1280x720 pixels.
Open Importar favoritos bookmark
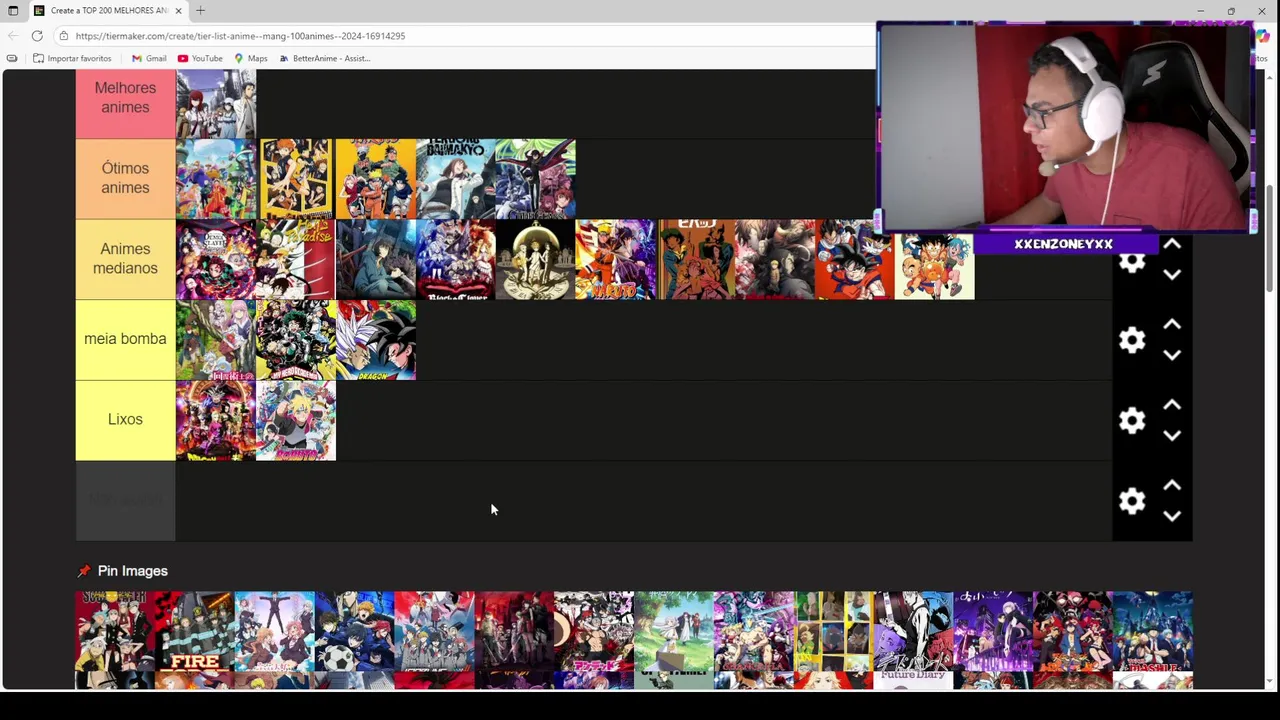tap(72, 58)
